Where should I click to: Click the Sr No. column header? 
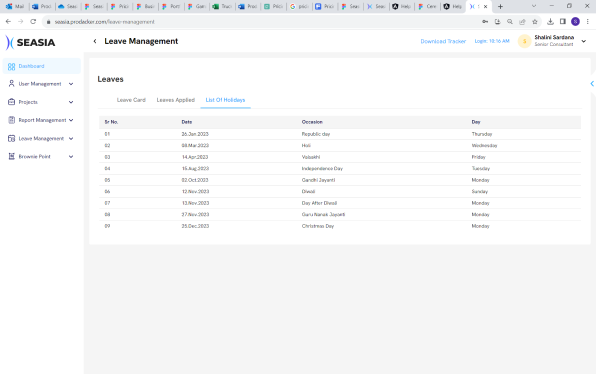pyautogui.click(x=111, y=122)
